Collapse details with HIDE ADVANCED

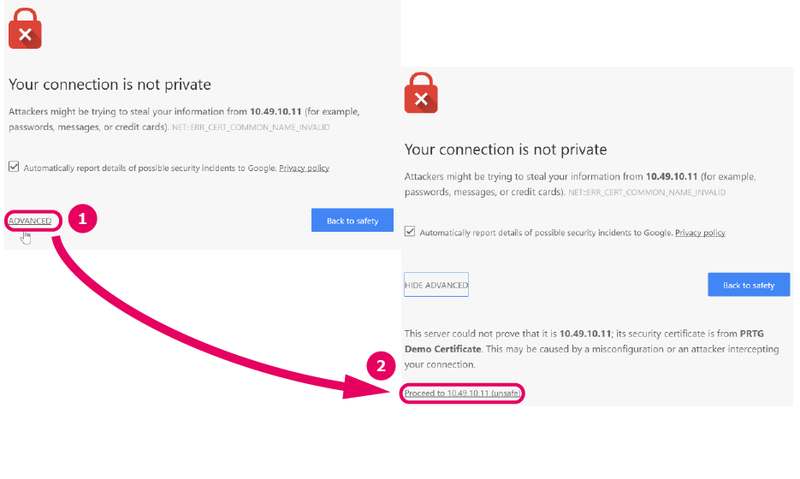[x=436, y=285]
